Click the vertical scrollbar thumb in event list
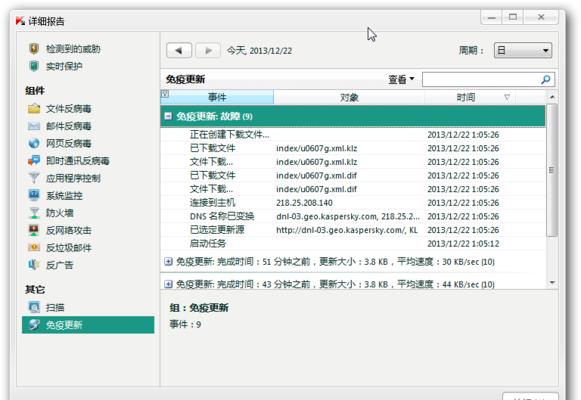The width and height of the screenshot is (581, 400). (552, 170)
